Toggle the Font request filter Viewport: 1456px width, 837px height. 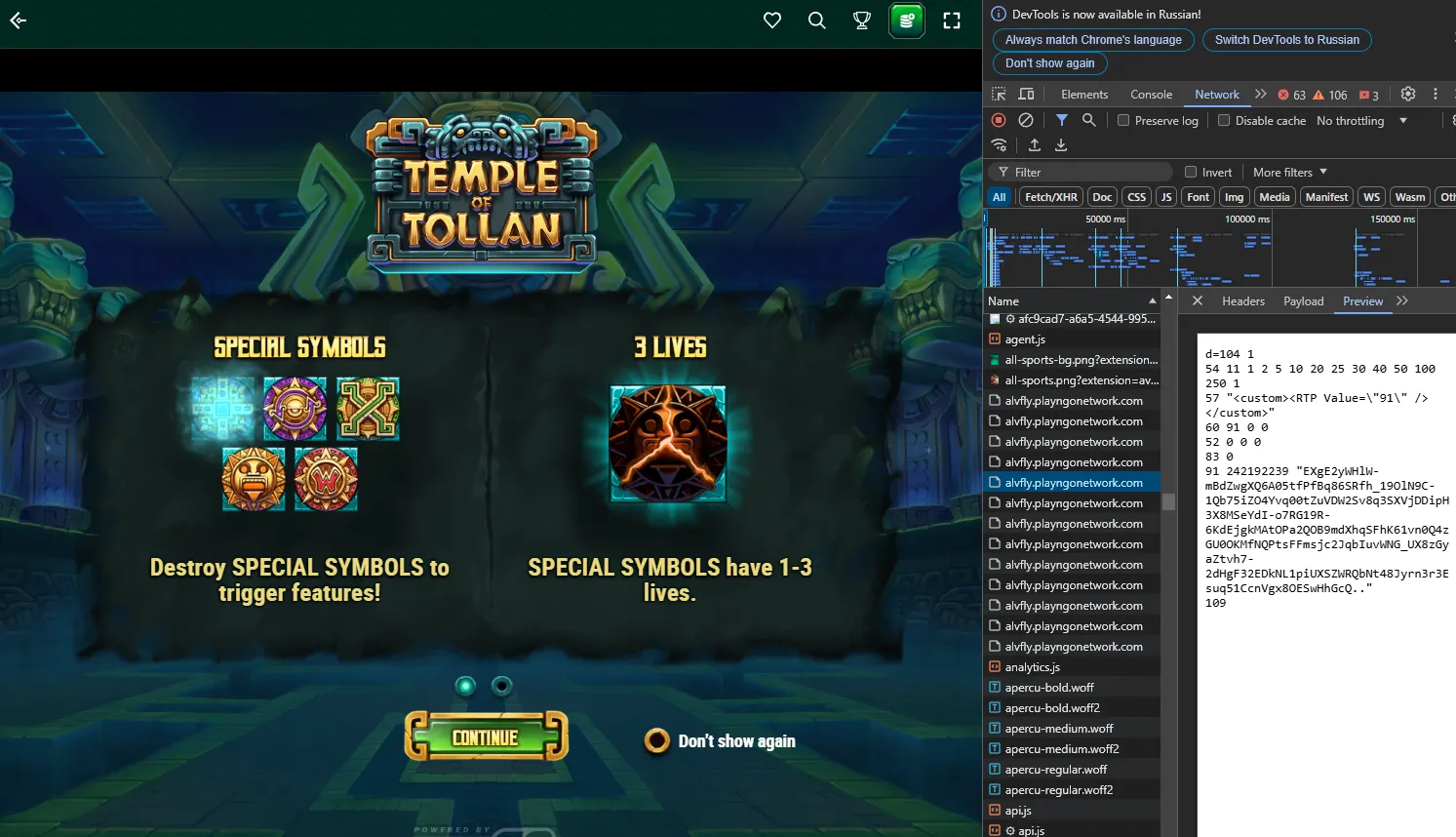(x=1199, y=197)
